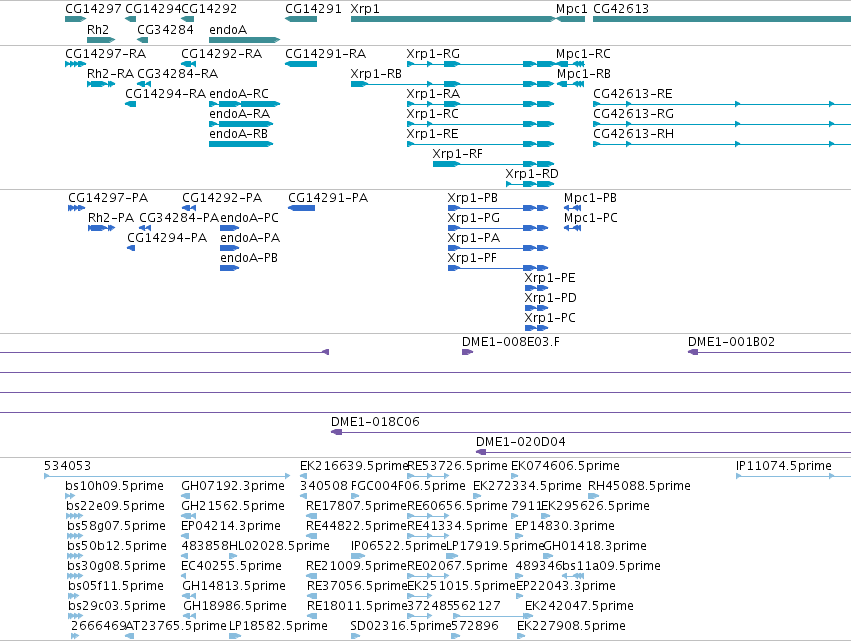Select EST EK074606.5prime label

coord(566,466)
